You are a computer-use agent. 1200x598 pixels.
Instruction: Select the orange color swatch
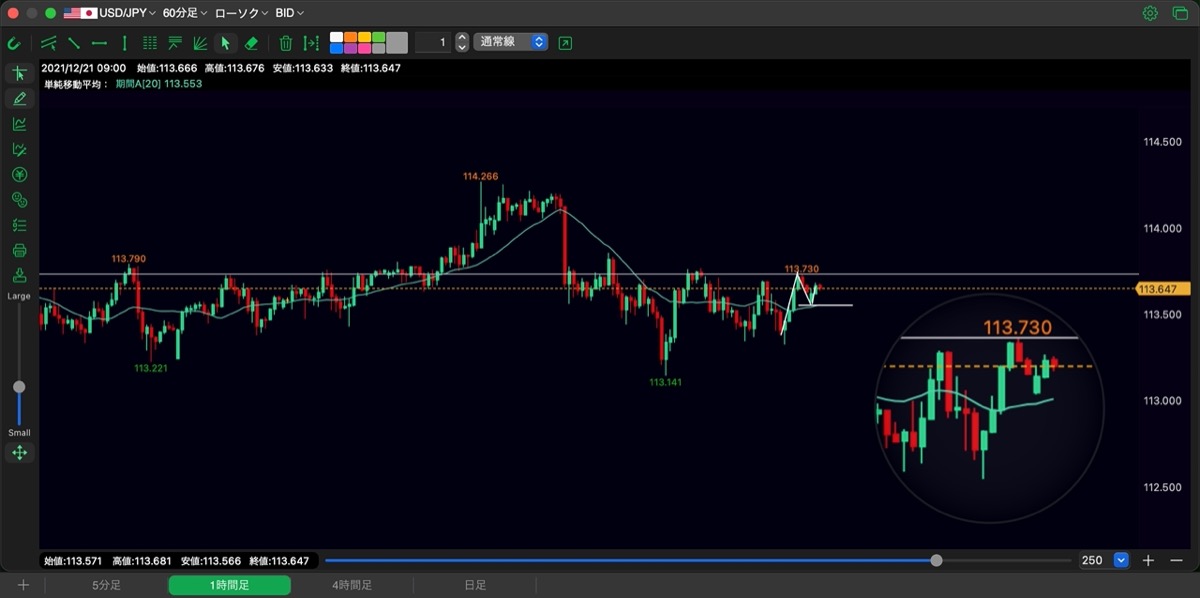[x=350, y=37]
